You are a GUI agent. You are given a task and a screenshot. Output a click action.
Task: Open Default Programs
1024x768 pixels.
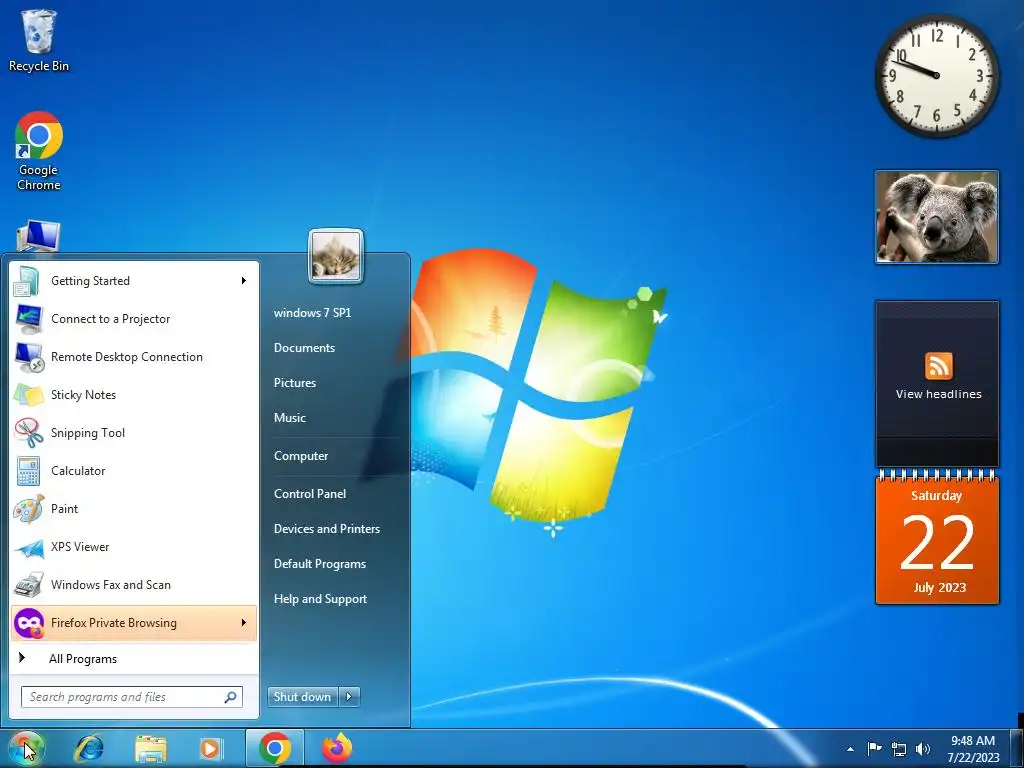coord(319,564)
